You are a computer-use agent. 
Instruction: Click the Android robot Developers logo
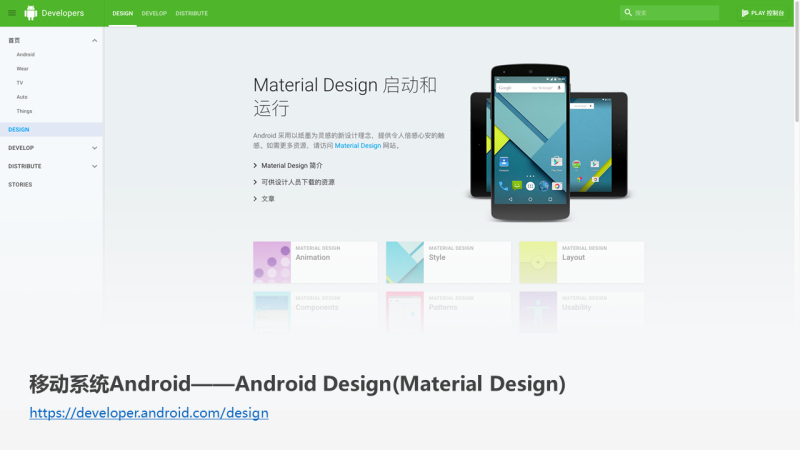pos(54,13)
